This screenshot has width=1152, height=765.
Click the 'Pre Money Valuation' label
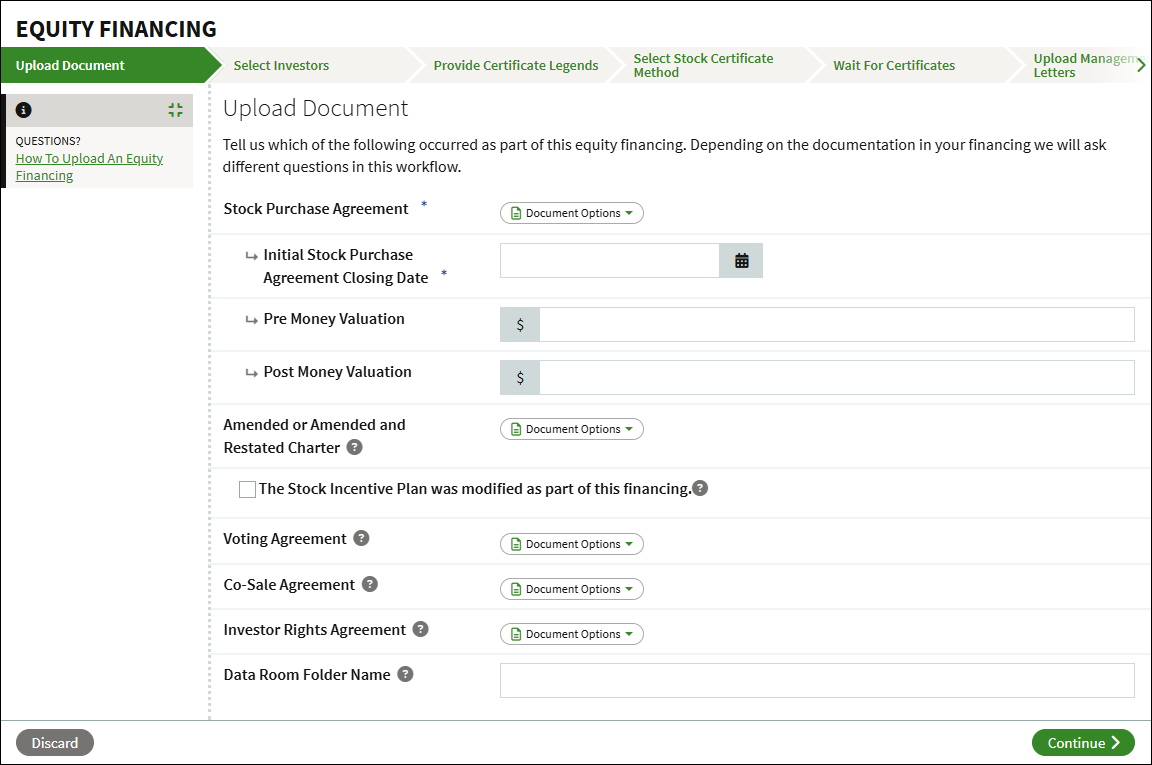[334, 319]
